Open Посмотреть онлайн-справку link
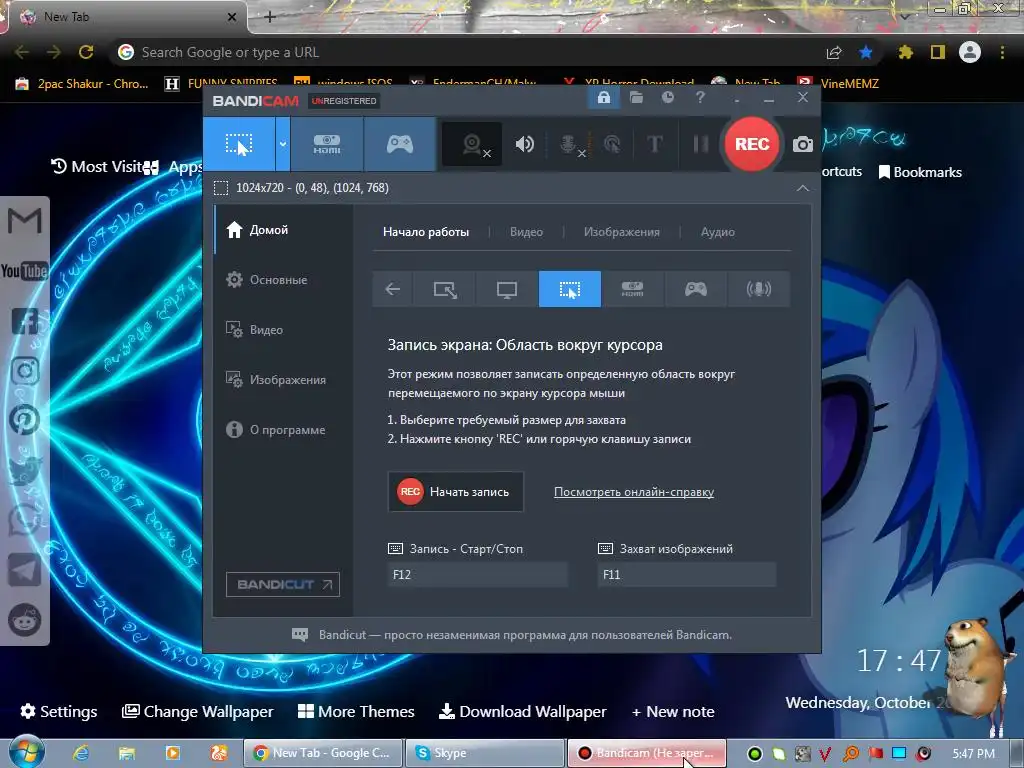1024x768 pixels. [x=633, y=492]
